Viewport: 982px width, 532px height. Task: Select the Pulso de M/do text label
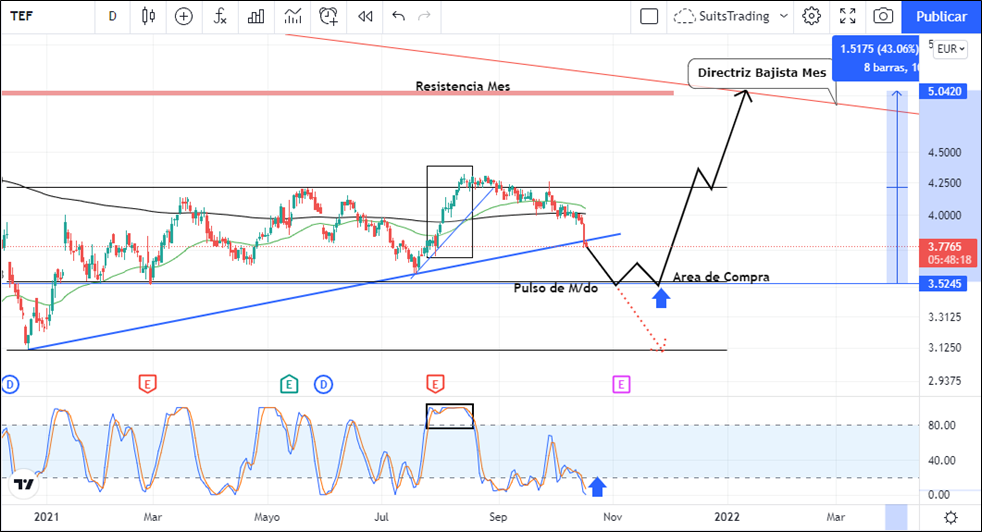pos(556,288)
